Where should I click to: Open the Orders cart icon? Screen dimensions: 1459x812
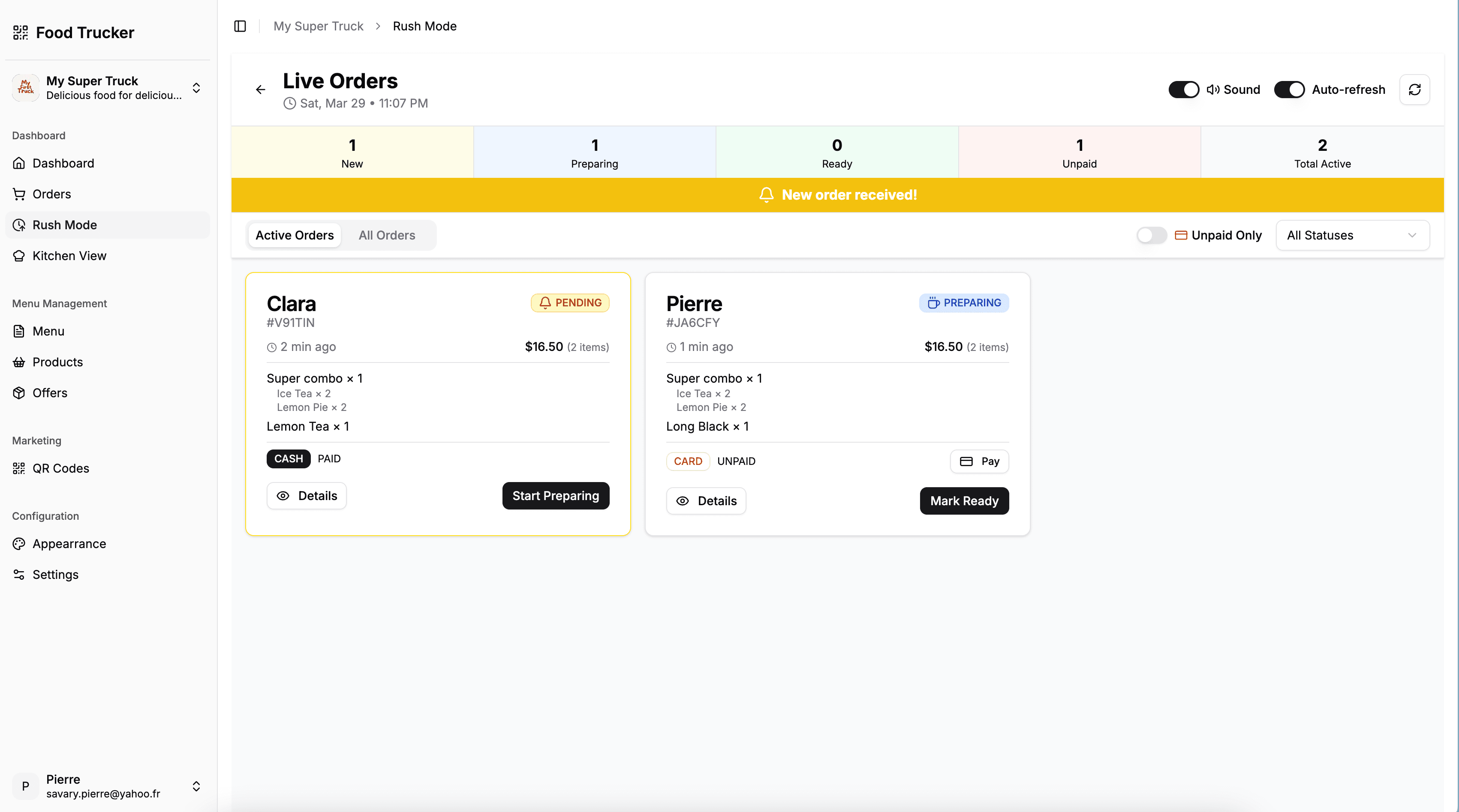click(x=19, y=194)
